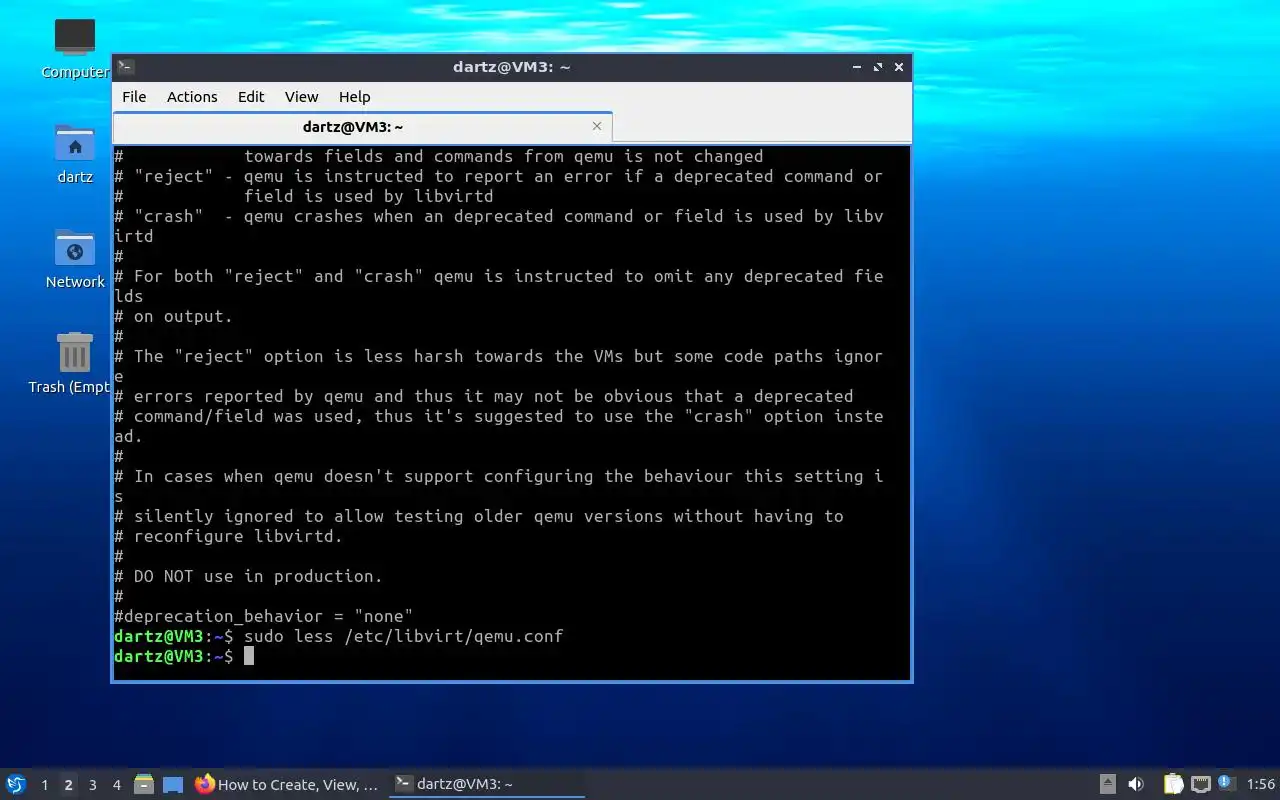This screenshot has height=800, width=1280.
Task: Select the Network desktop icon
Action: coord(75,259)
